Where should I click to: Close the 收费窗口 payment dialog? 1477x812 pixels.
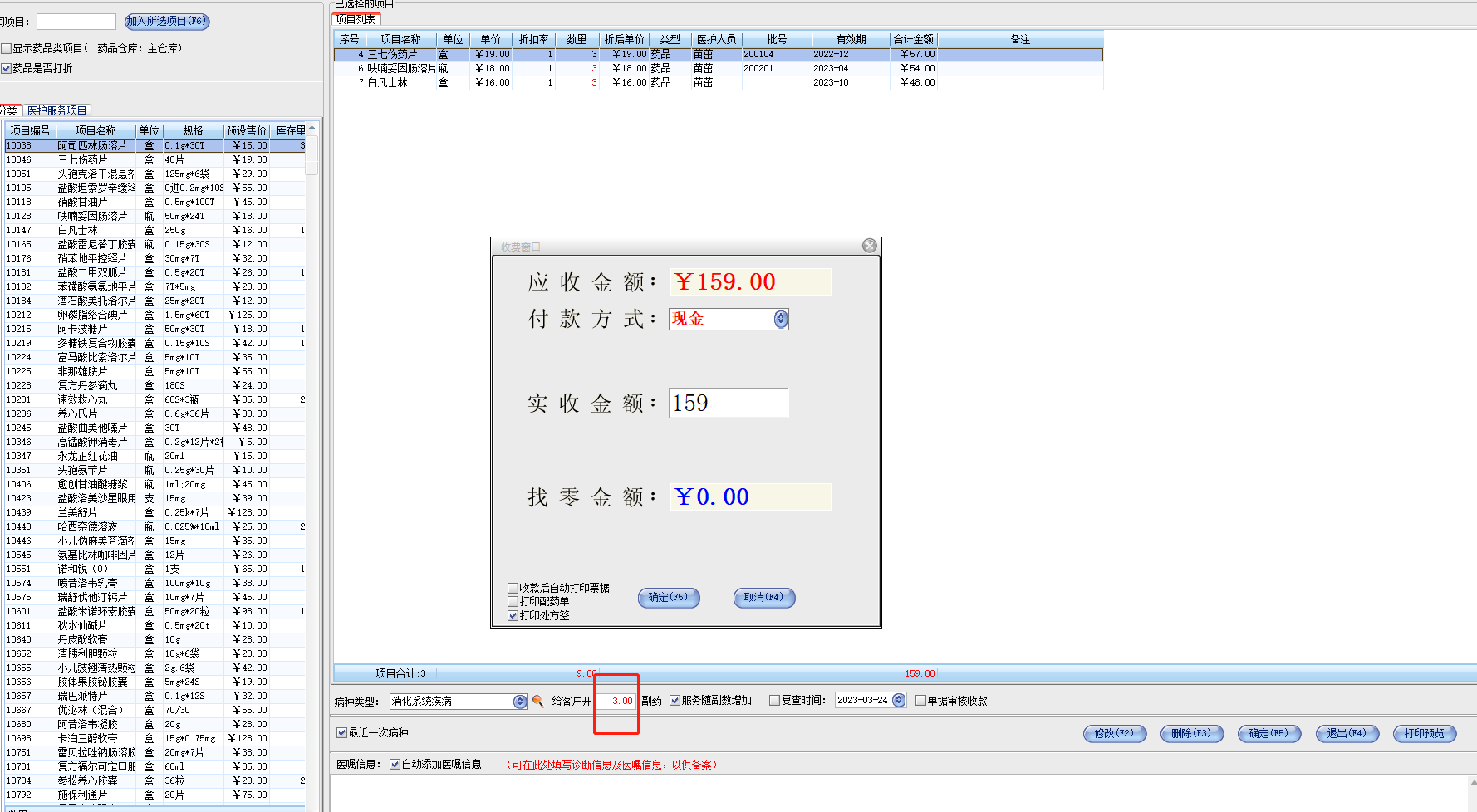(x=869, y=246)
